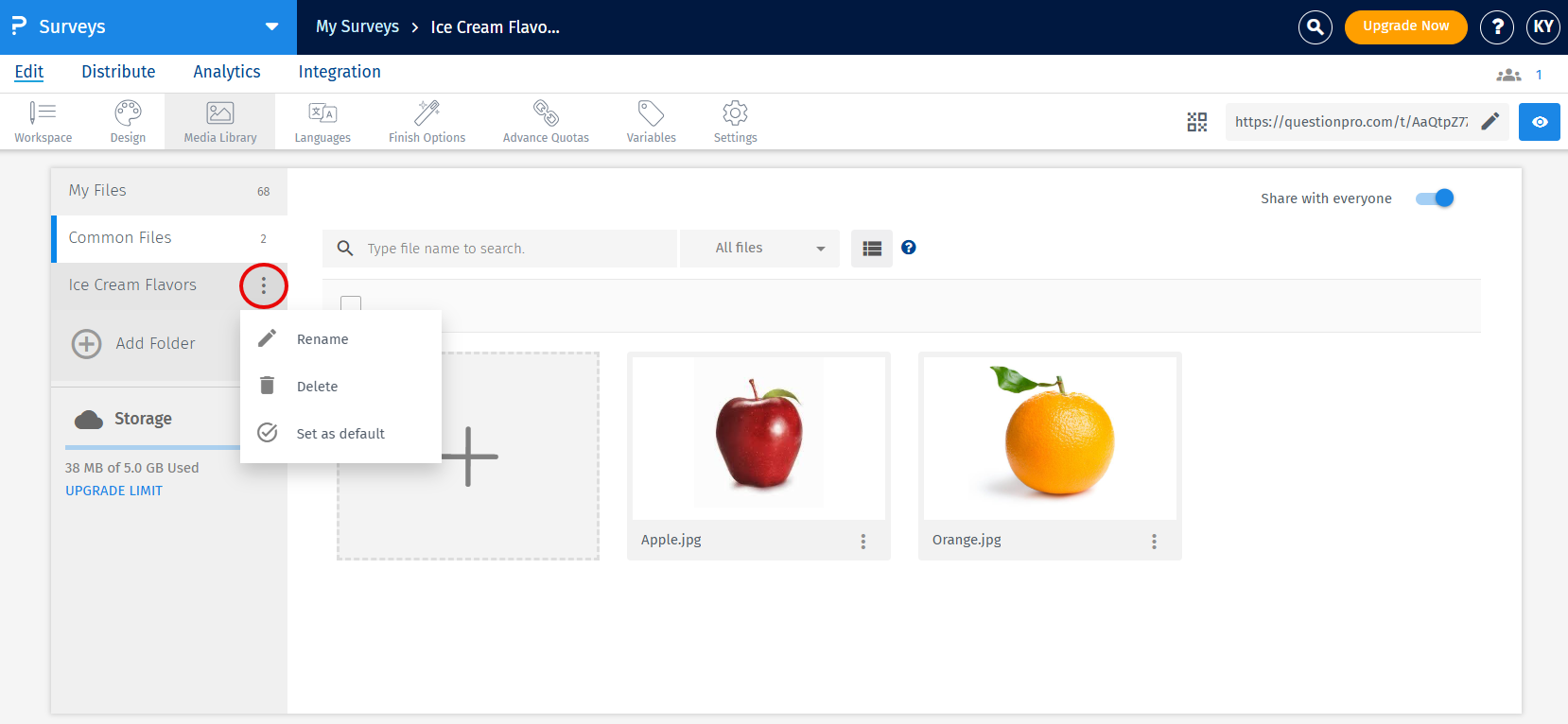Select the Apple image thumbnail
The image size is (1568, 724).
758,439
